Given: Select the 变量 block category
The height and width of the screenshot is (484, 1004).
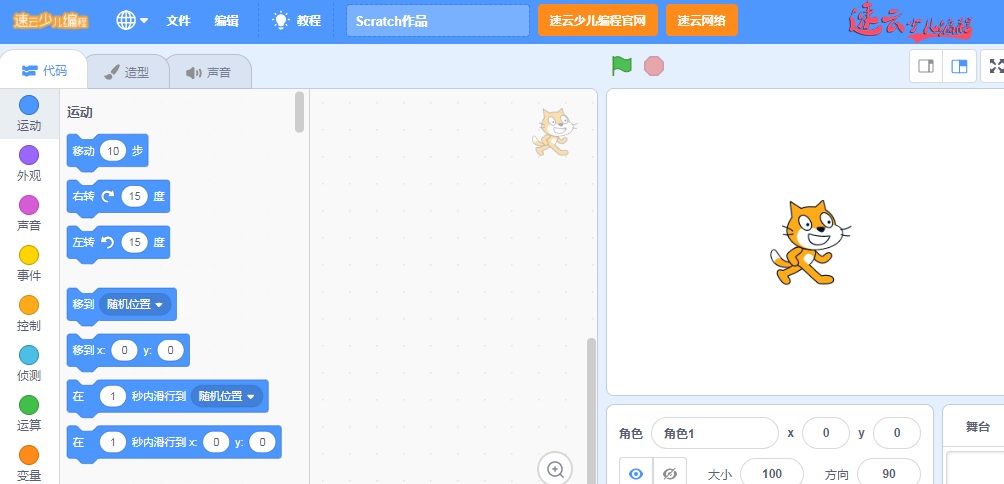Looking at the screenshot, I should pos(29,464).
